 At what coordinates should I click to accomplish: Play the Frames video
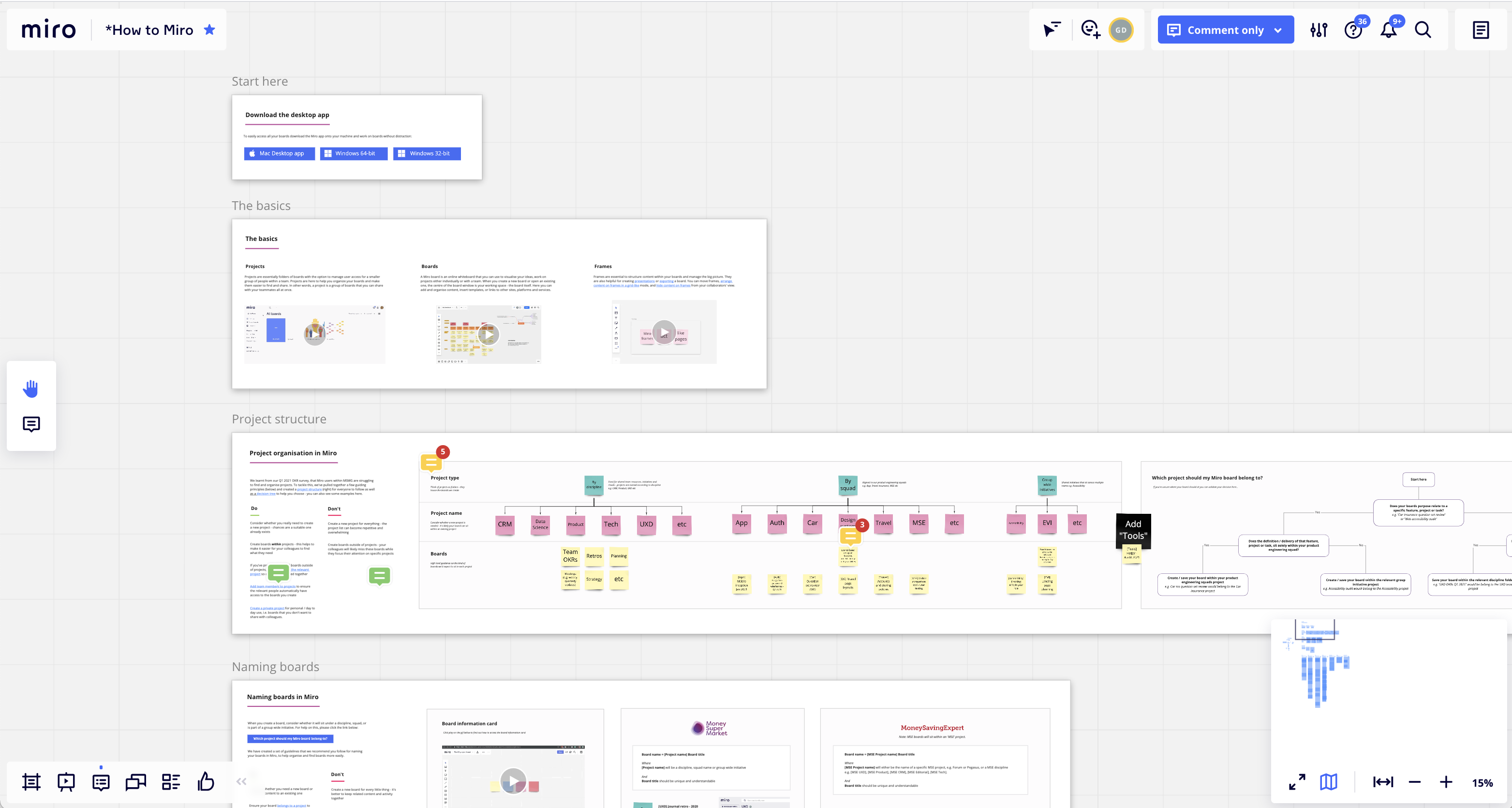[664, 332]
